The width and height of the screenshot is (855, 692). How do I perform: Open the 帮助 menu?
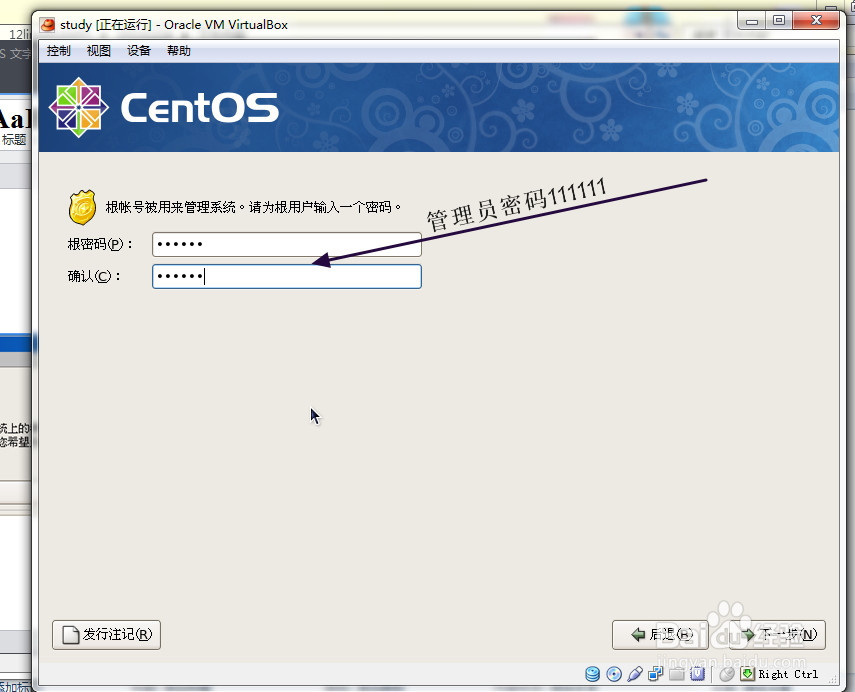pos(178,51)
